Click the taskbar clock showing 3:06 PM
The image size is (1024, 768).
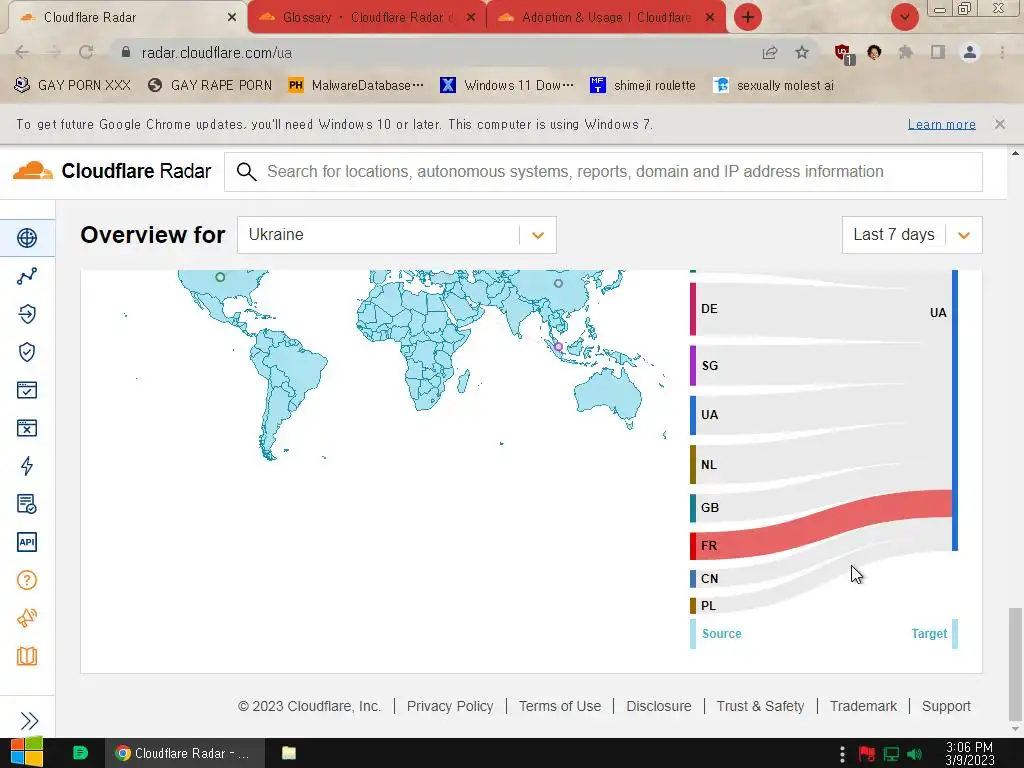pyautogui.click(x=970, y=754)
